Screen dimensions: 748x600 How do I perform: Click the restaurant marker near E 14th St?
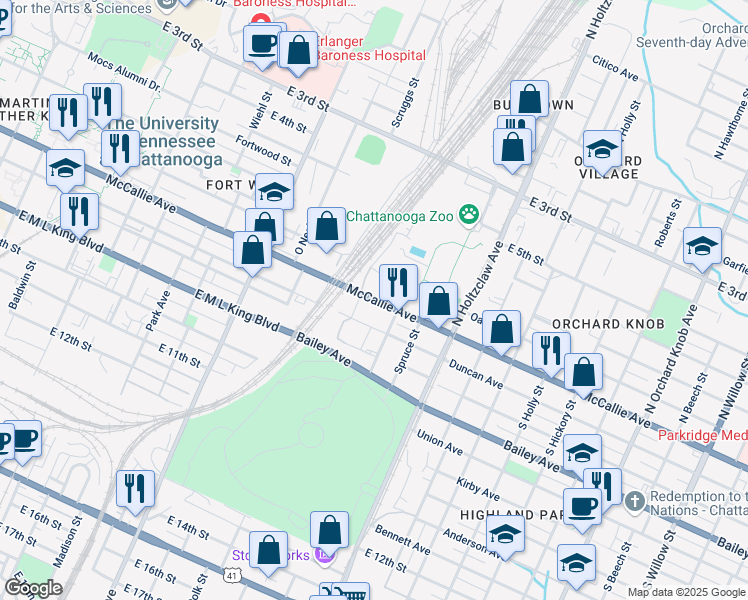[135, 492]
